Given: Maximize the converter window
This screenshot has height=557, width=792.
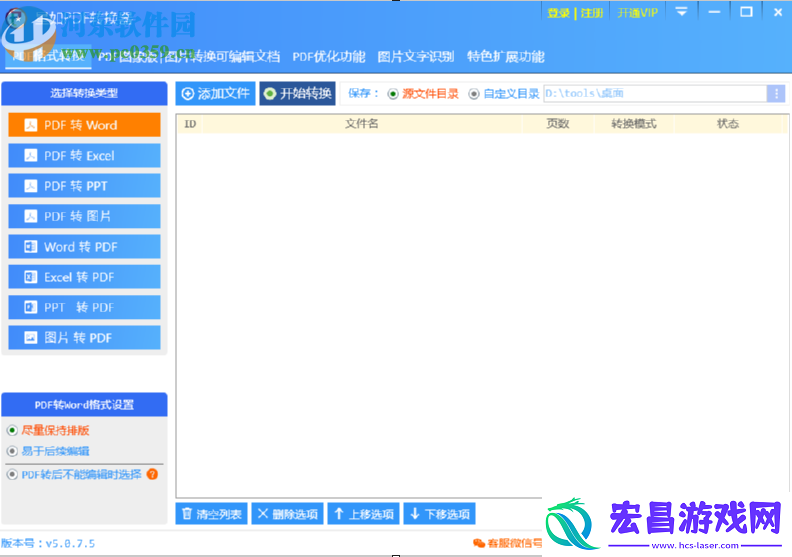Looking at the screenshot, I should coord(747,12).
